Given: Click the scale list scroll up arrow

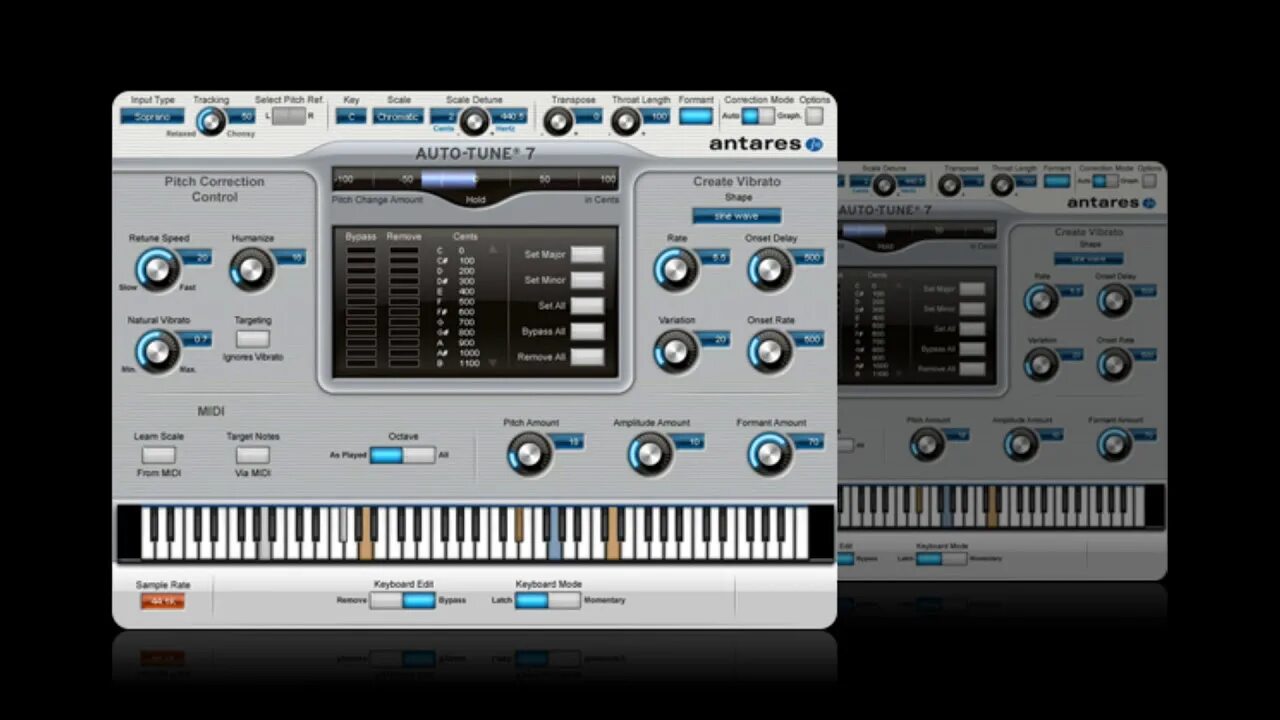Looking at the screenshot, I should click(x=491, y=249).
